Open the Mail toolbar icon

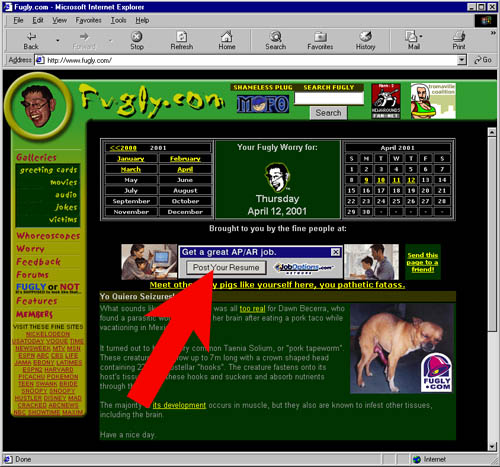pyautogui.click(x=412, y=36)
